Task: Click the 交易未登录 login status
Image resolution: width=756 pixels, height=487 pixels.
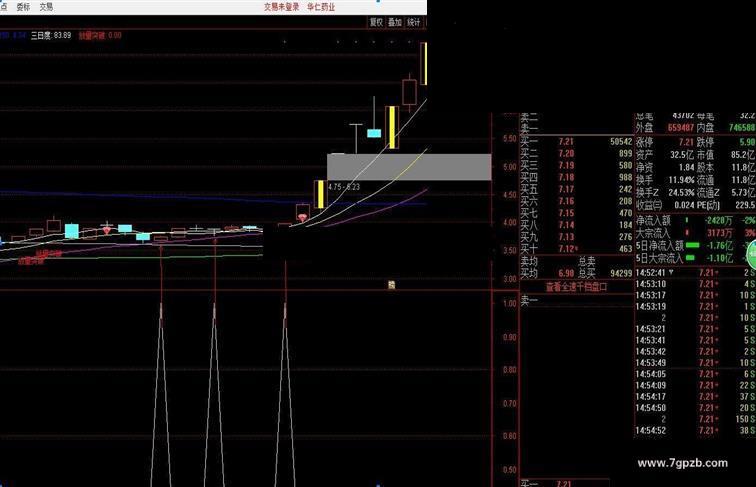Action: click(282, 7)
